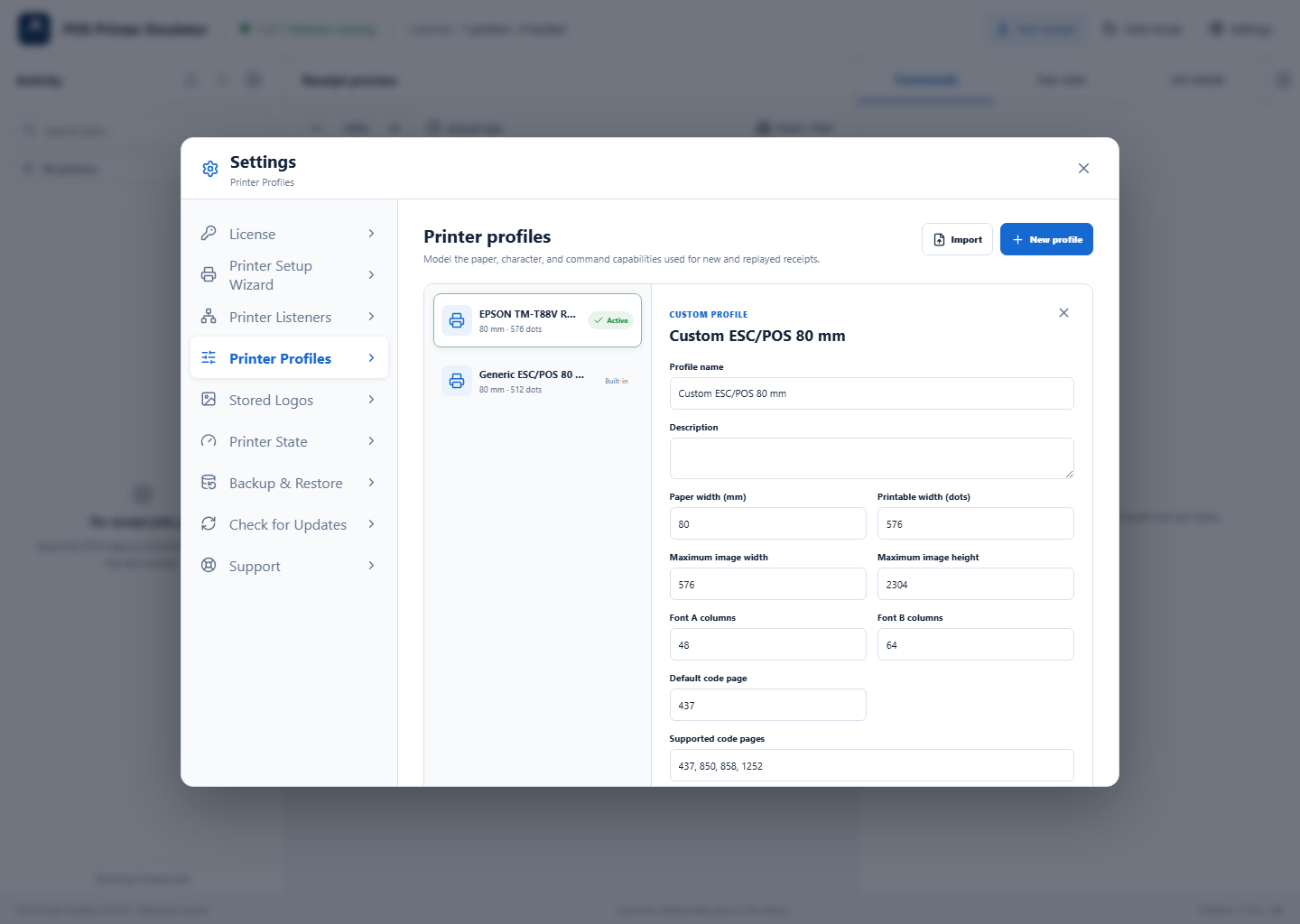
Task: Expand the Printer Listeners chevron
Action: 371,317
